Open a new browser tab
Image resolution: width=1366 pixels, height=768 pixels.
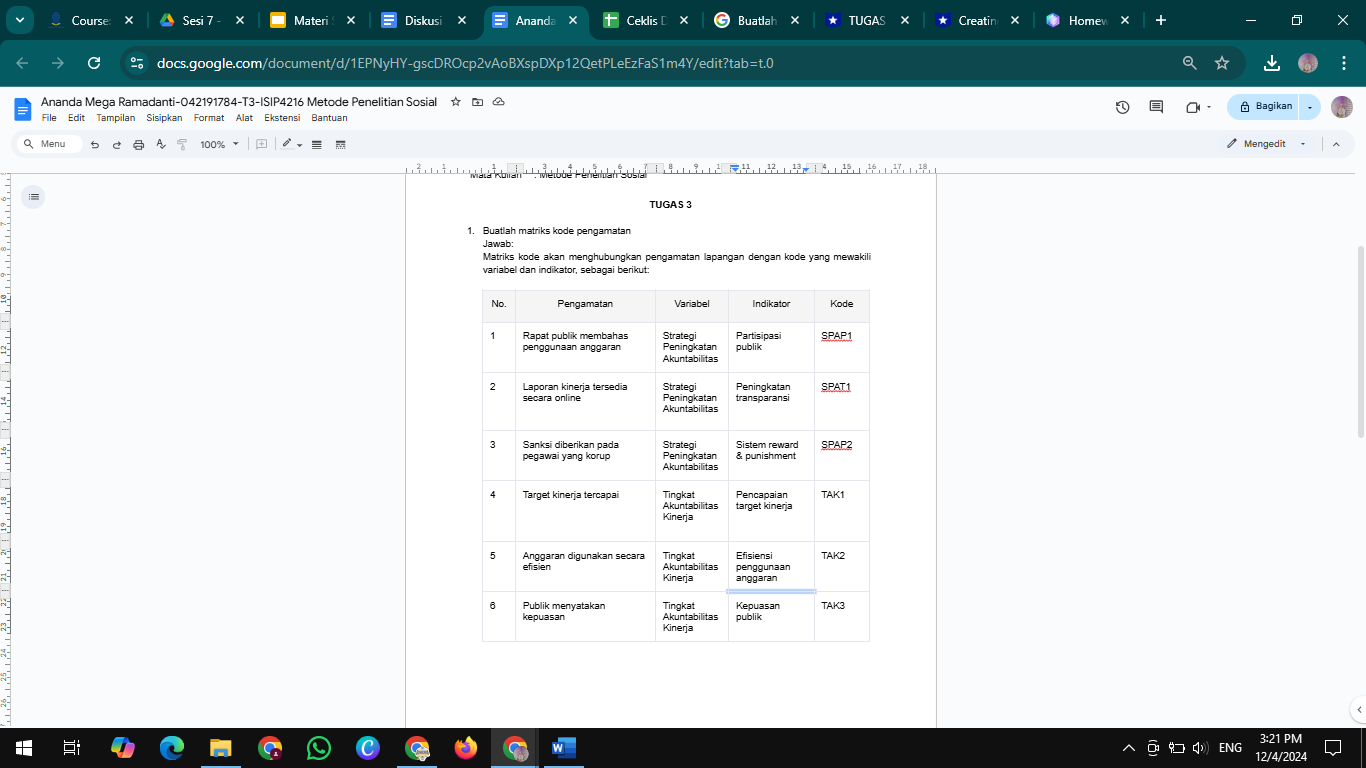pyautogui.click(x=1161, y=20)
